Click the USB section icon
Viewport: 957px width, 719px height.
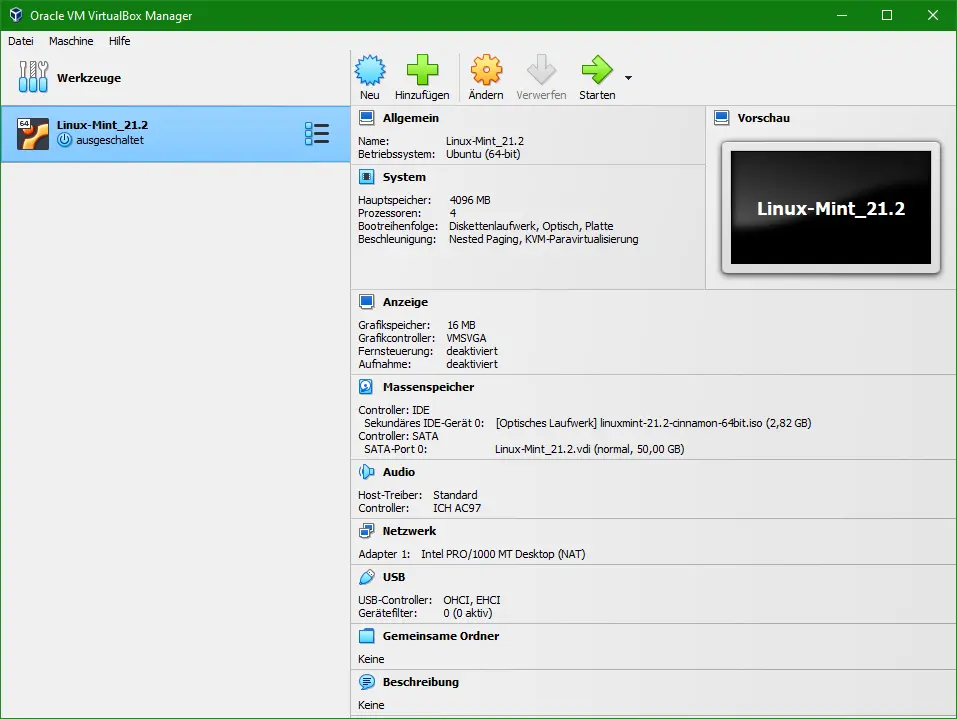[367, 577]
